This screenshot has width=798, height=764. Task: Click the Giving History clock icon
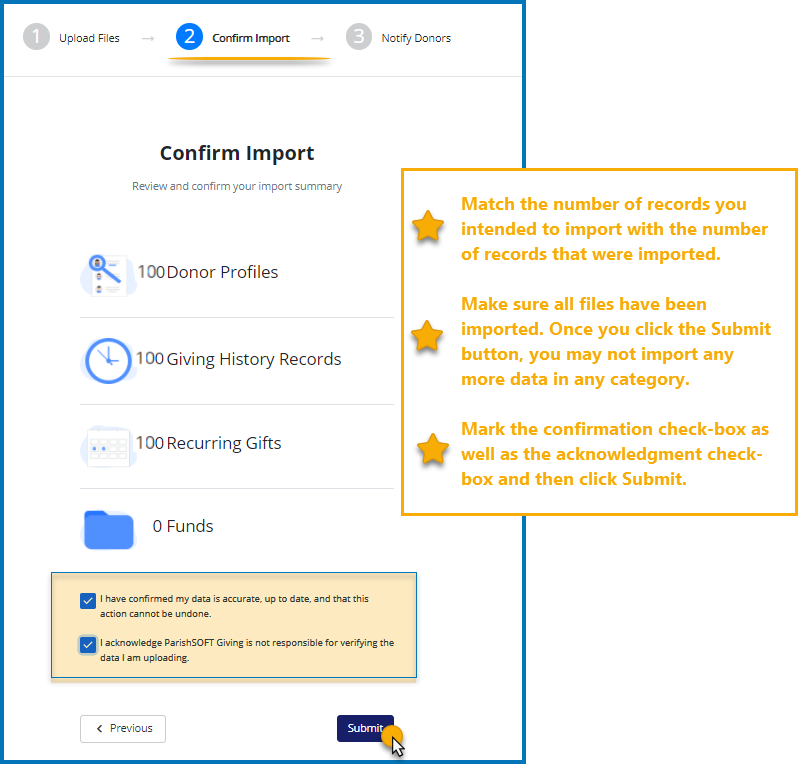[x=108, y=361]
